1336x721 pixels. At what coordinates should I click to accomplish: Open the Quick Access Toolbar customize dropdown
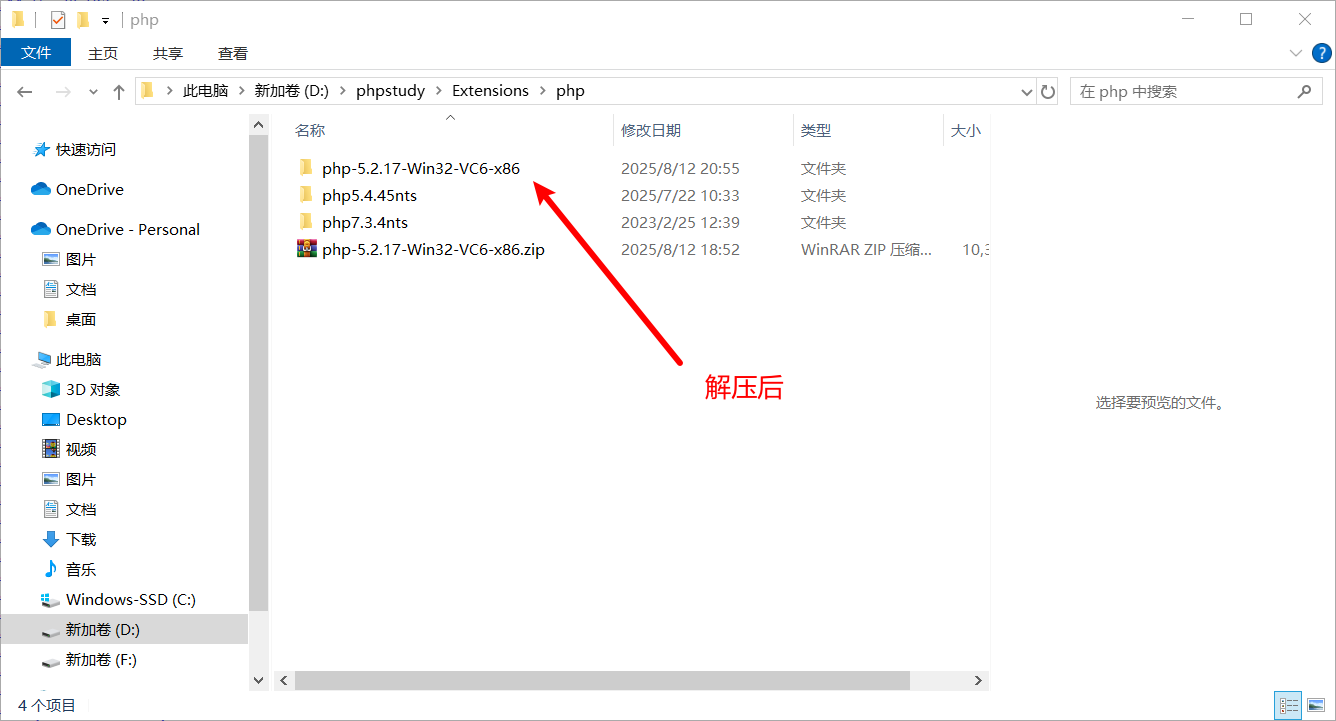coord(104,18)
